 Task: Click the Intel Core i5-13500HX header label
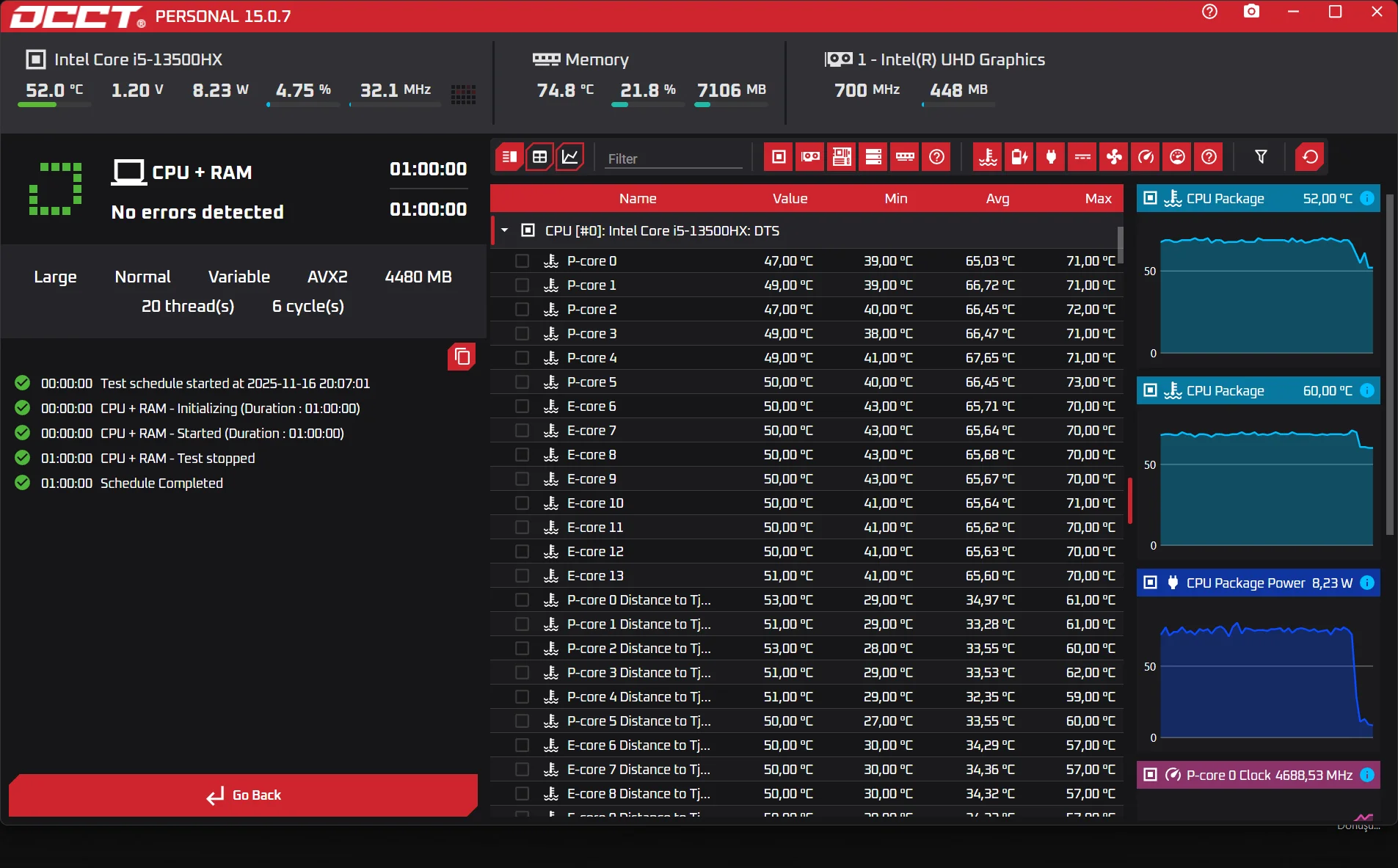(x=138, y=60)
